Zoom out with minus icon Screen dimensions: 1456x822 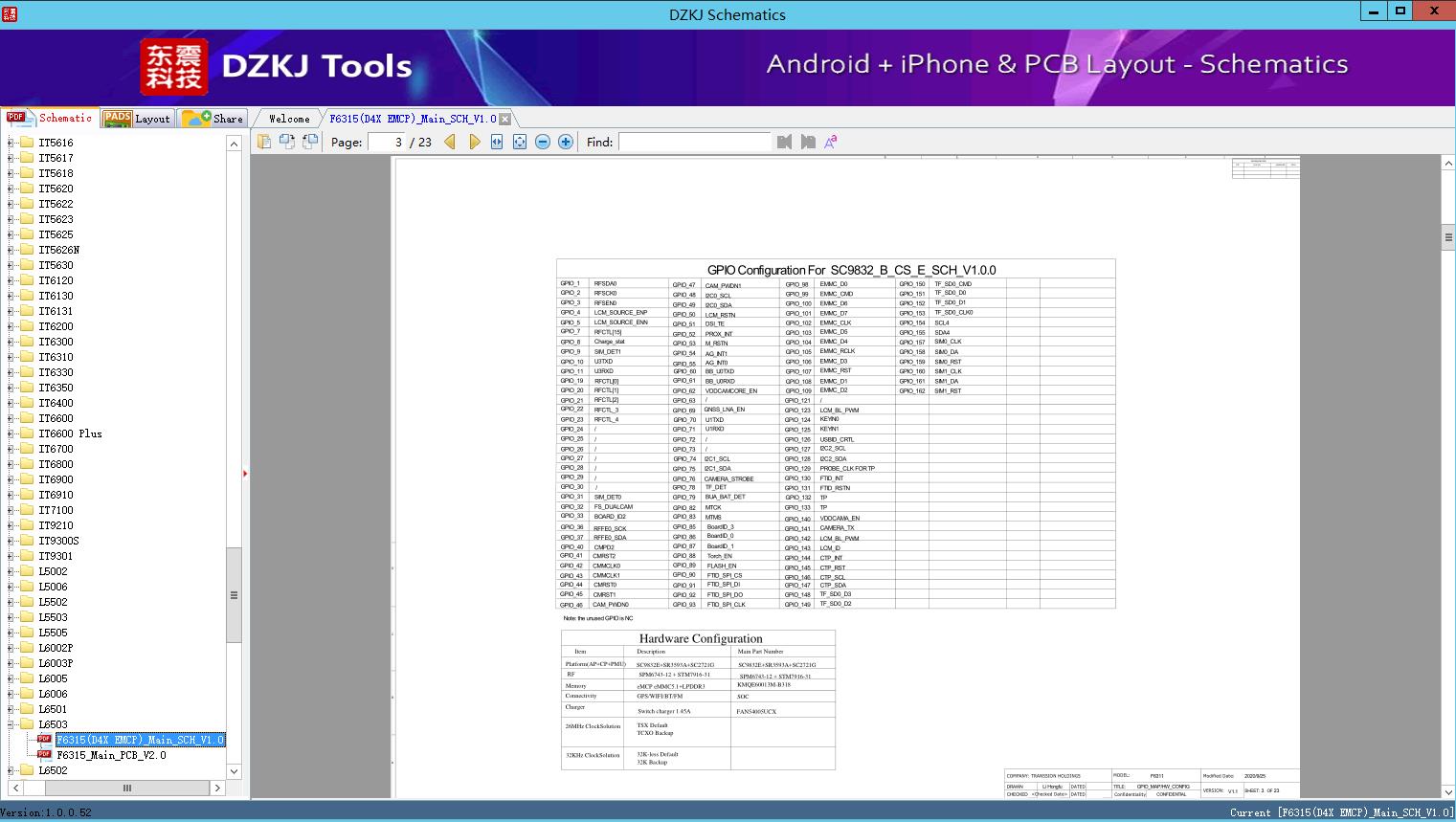tap(543, 142)
